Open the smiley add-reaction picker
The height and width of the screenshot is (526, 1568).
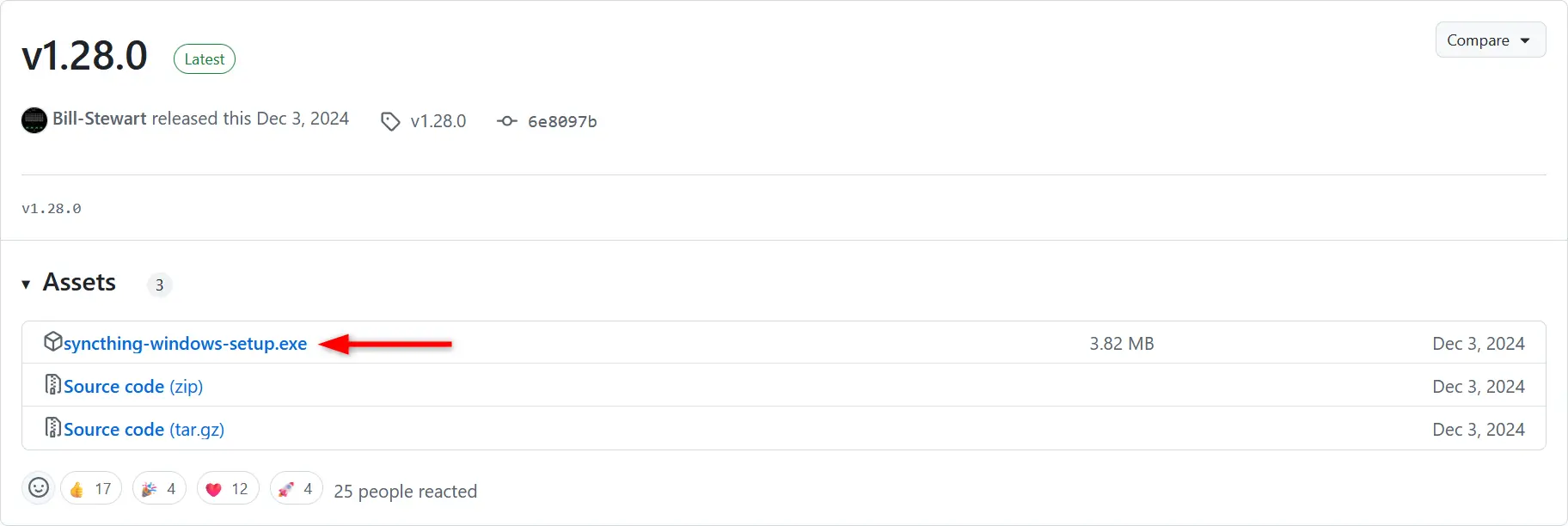tap(39, 488)
